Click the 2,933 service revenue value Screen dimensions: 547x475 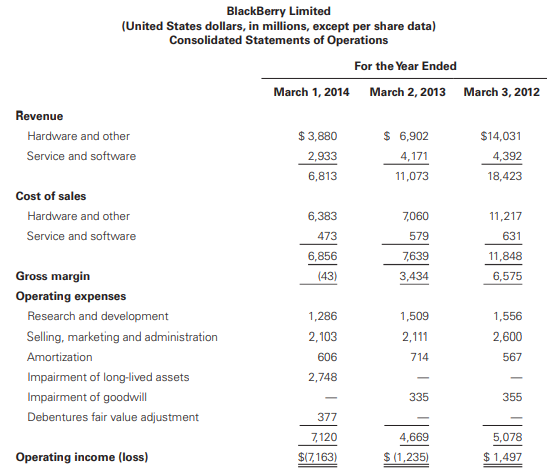[322, 156]
